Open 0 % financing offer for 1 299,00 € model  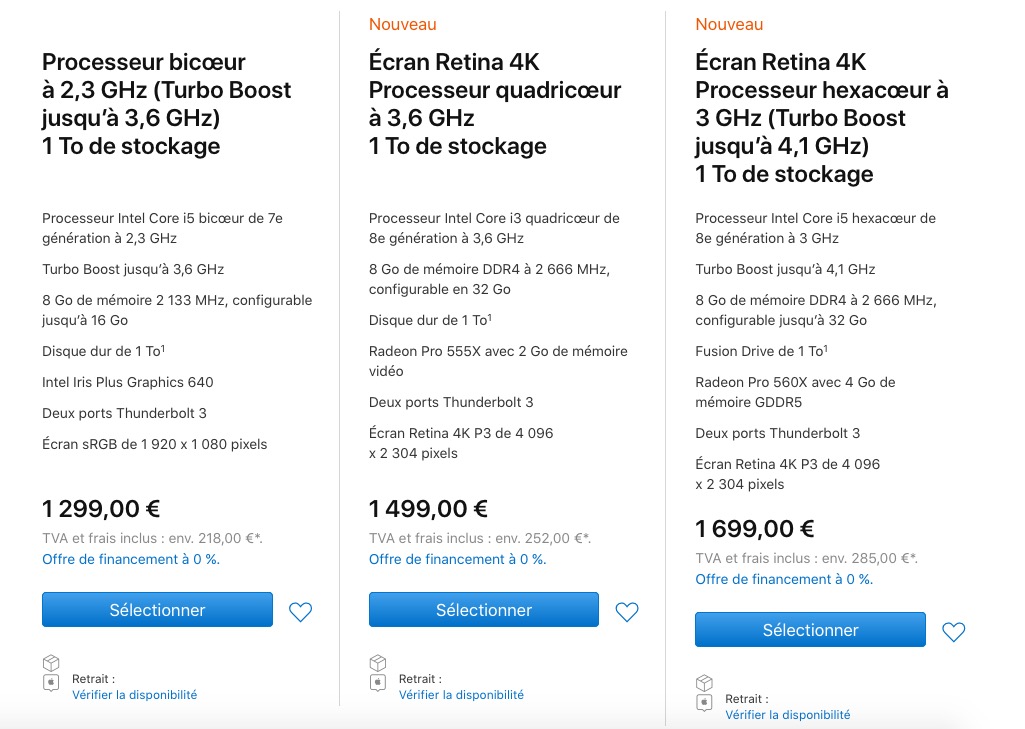click(131, 559)
